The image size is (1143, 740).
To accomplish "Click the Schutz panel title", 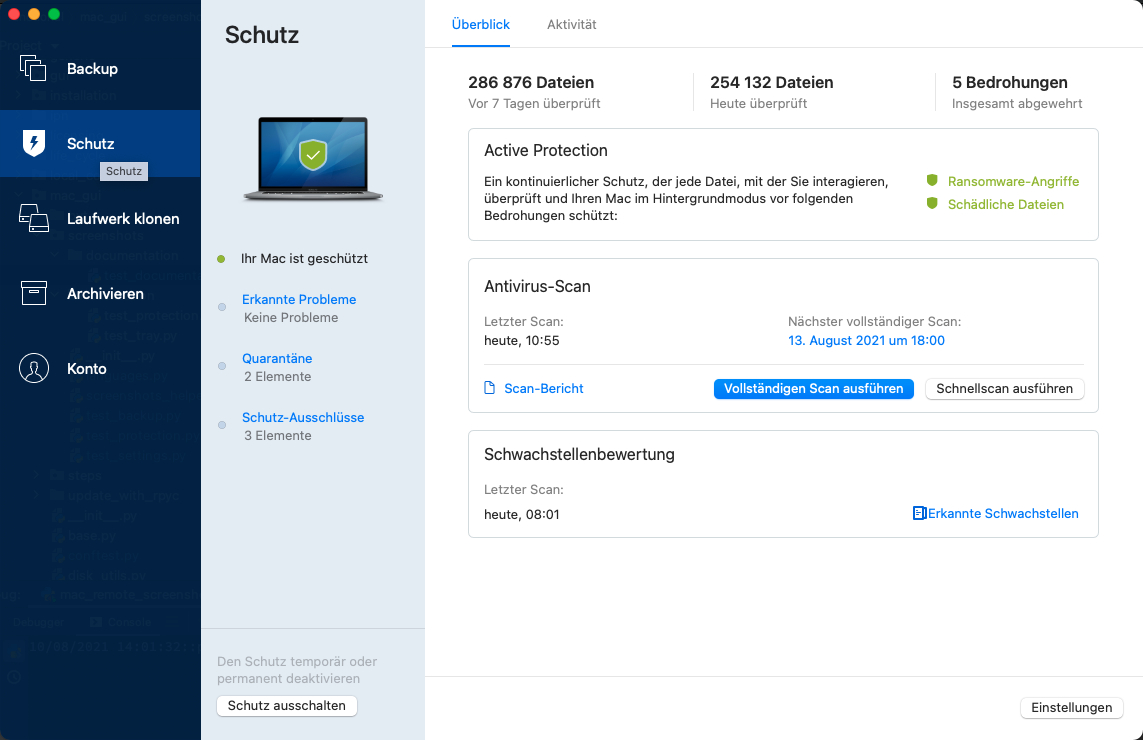I will tap(262, 35).
